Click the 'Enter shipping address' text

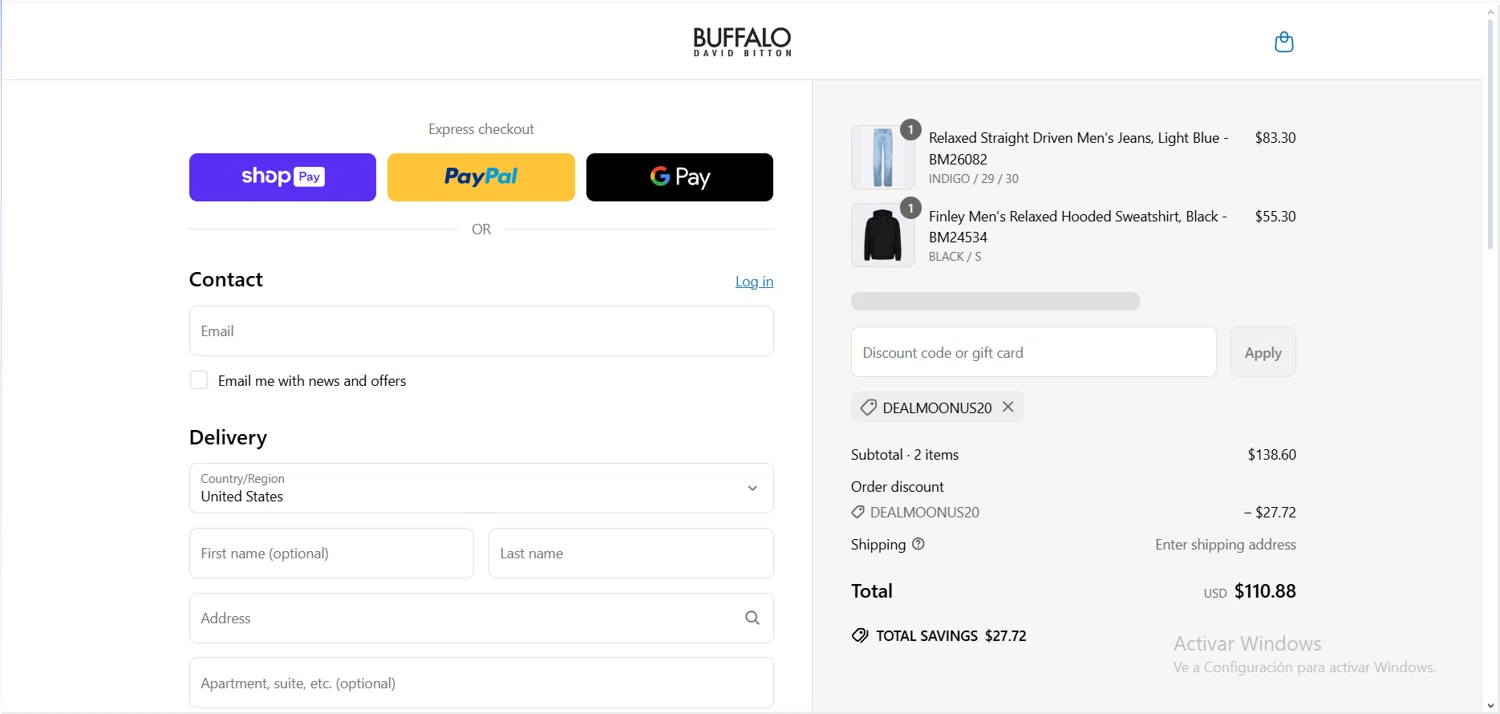(1226, 544)
